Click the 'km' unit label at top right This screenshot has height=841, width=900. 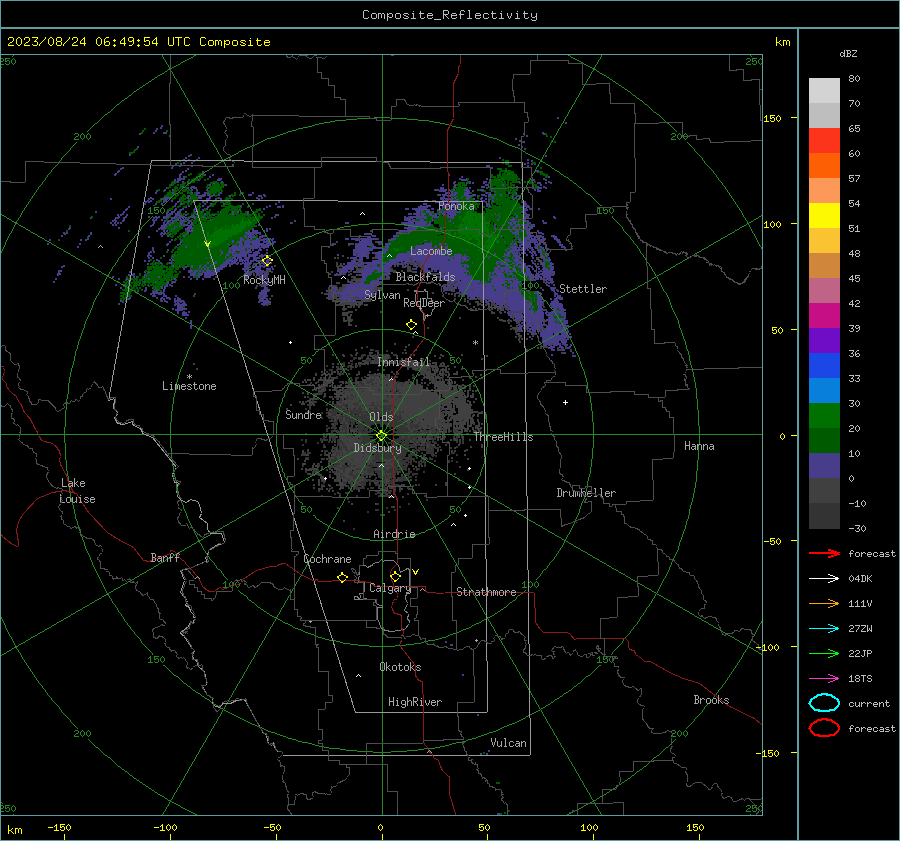(782, 42)
